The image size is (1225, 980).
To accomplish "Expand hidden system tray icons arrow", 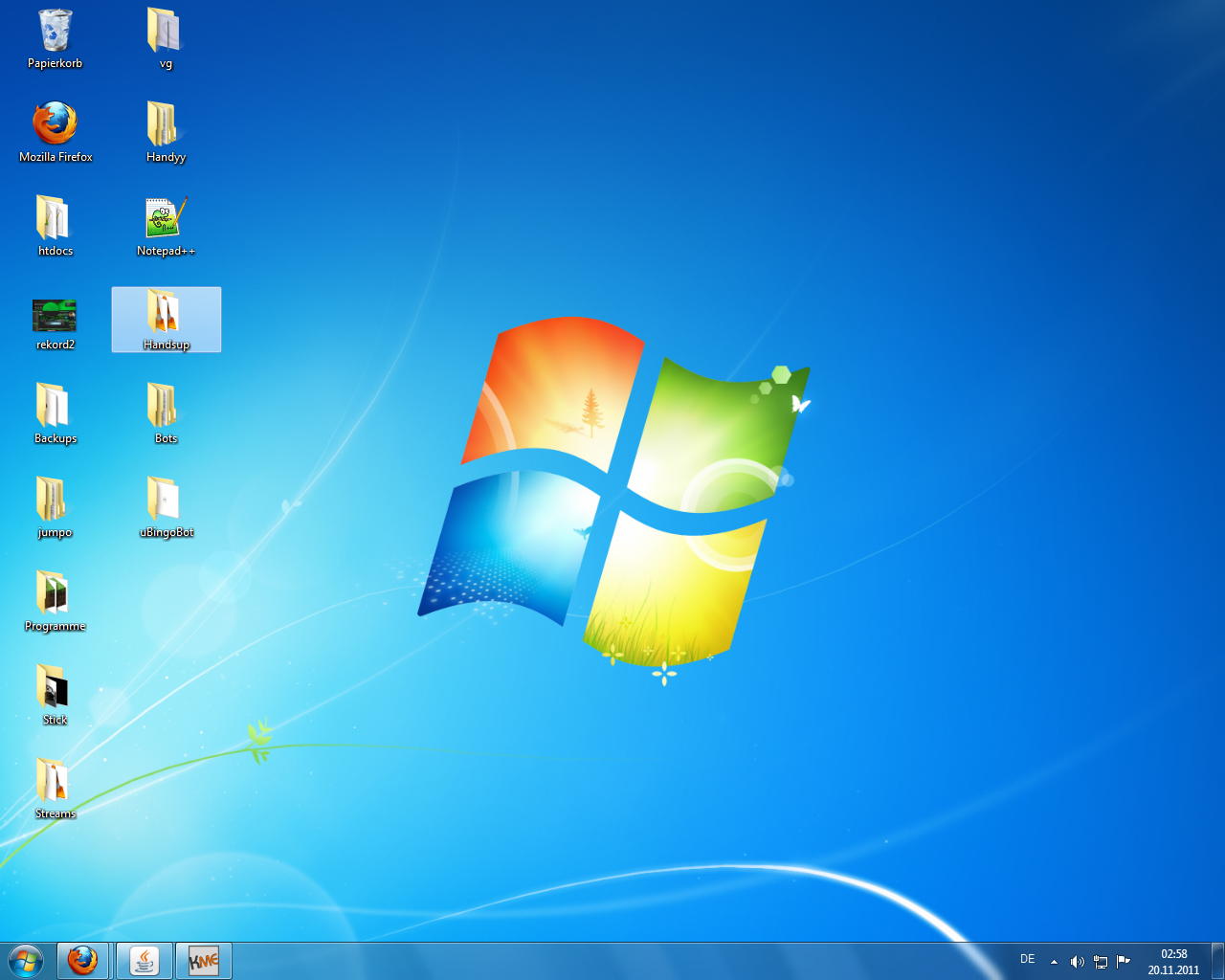I will 1054,961.
